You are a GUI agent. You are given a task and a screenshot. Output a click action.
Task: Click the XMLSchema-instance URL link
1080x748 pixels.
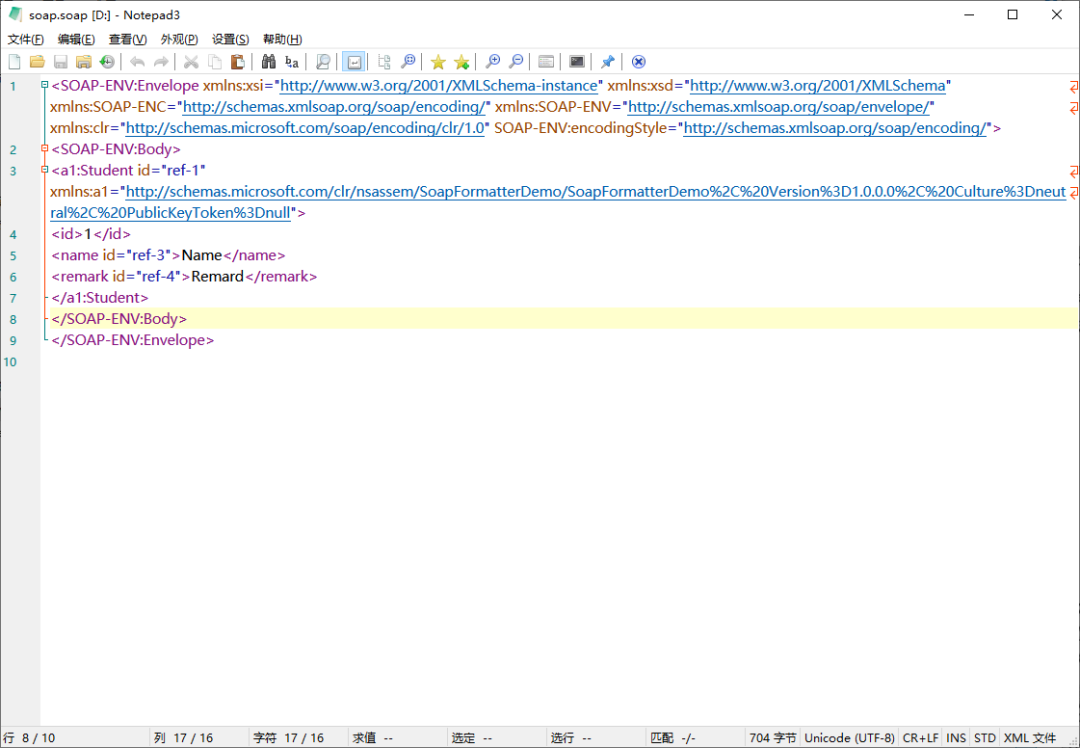tap(439, 86)
